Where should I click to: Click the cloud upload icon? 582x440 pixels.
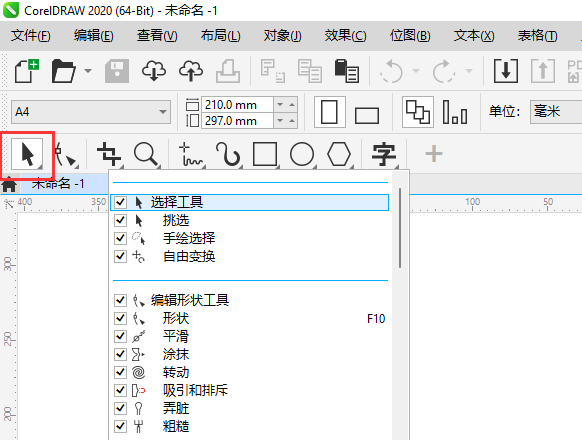tap(191, 71)
